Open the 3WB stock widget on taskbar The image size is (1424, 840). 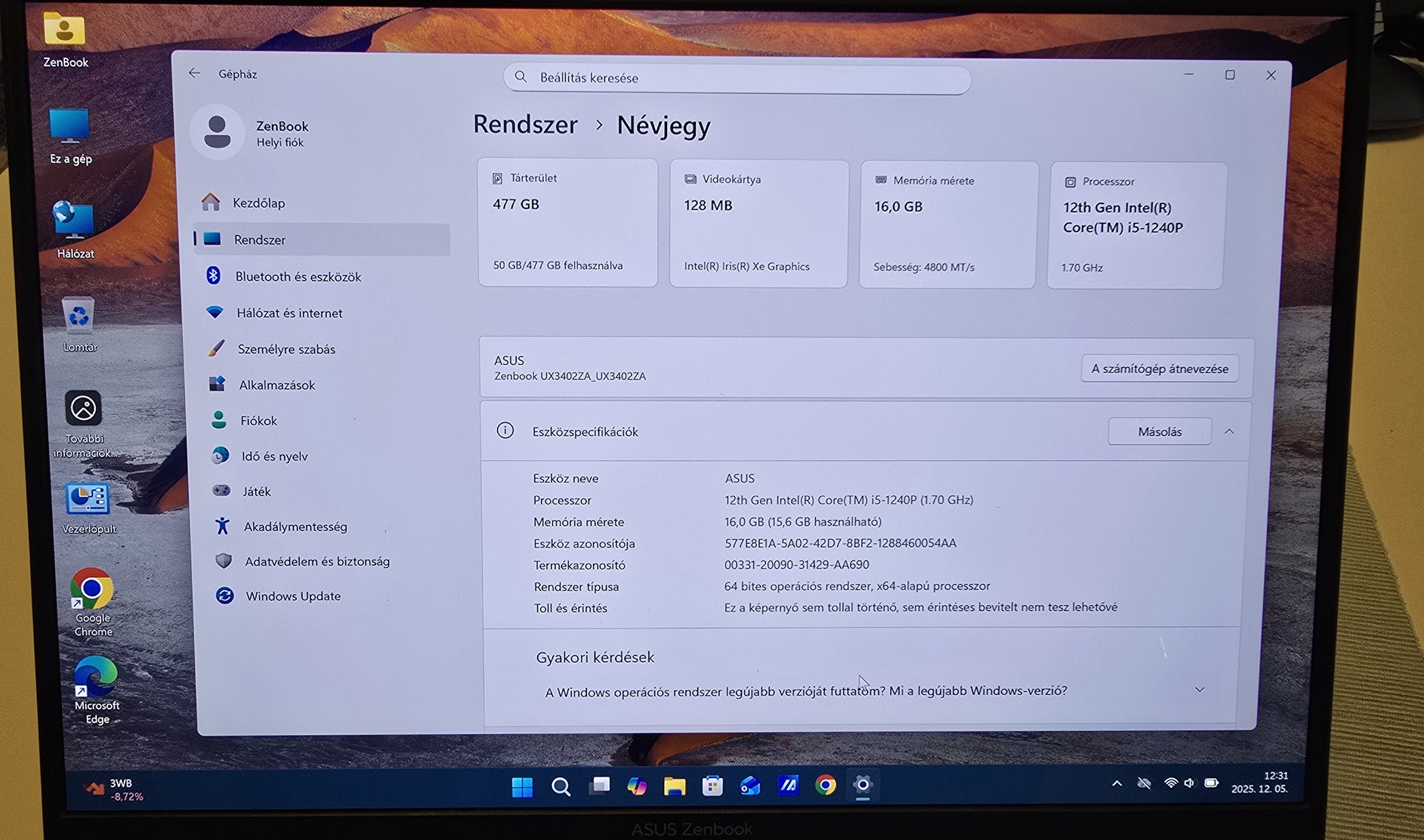click(114, 789)
